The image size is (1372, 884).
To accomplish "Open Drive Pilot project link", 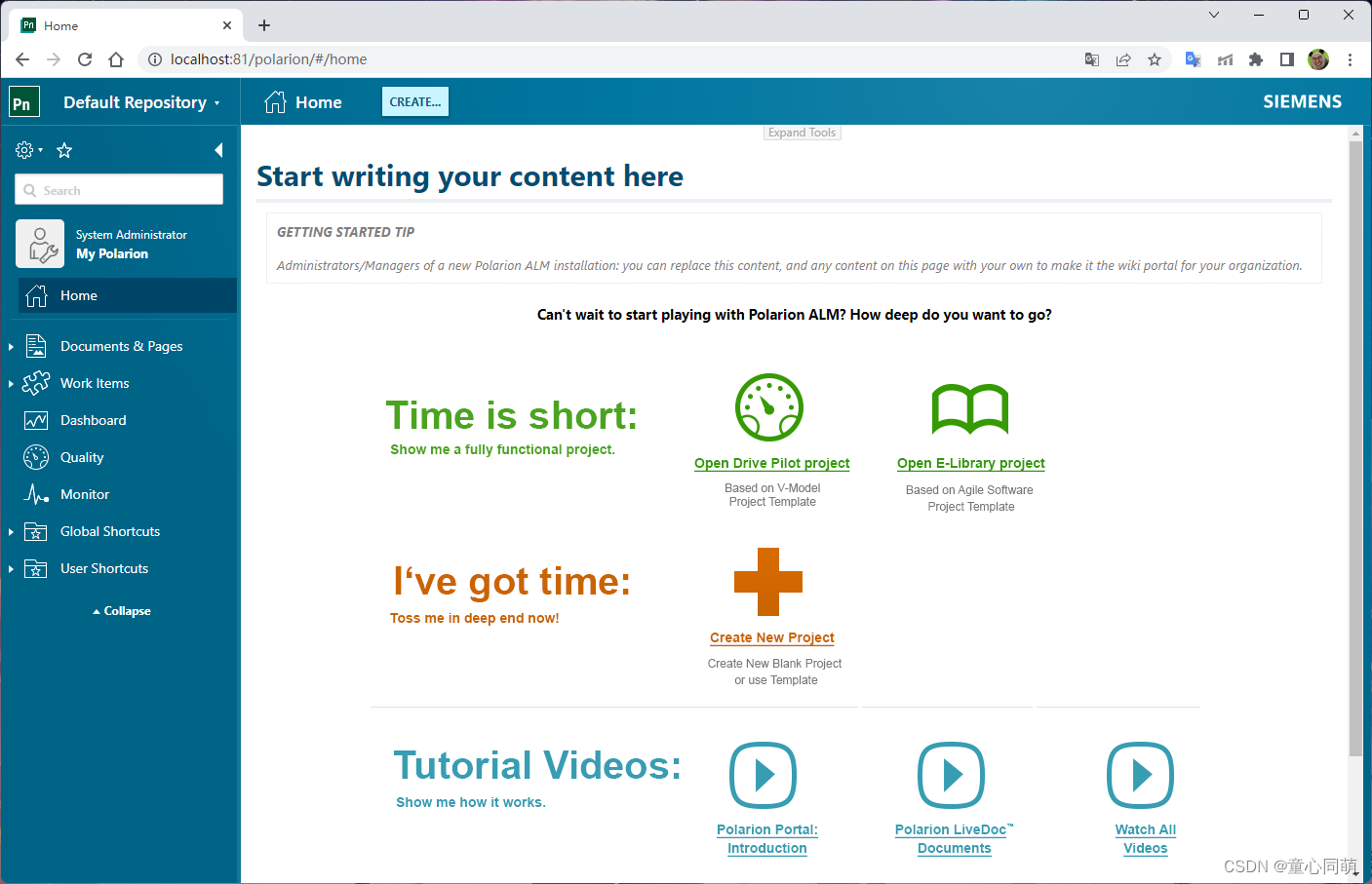I will pos(772,463).
